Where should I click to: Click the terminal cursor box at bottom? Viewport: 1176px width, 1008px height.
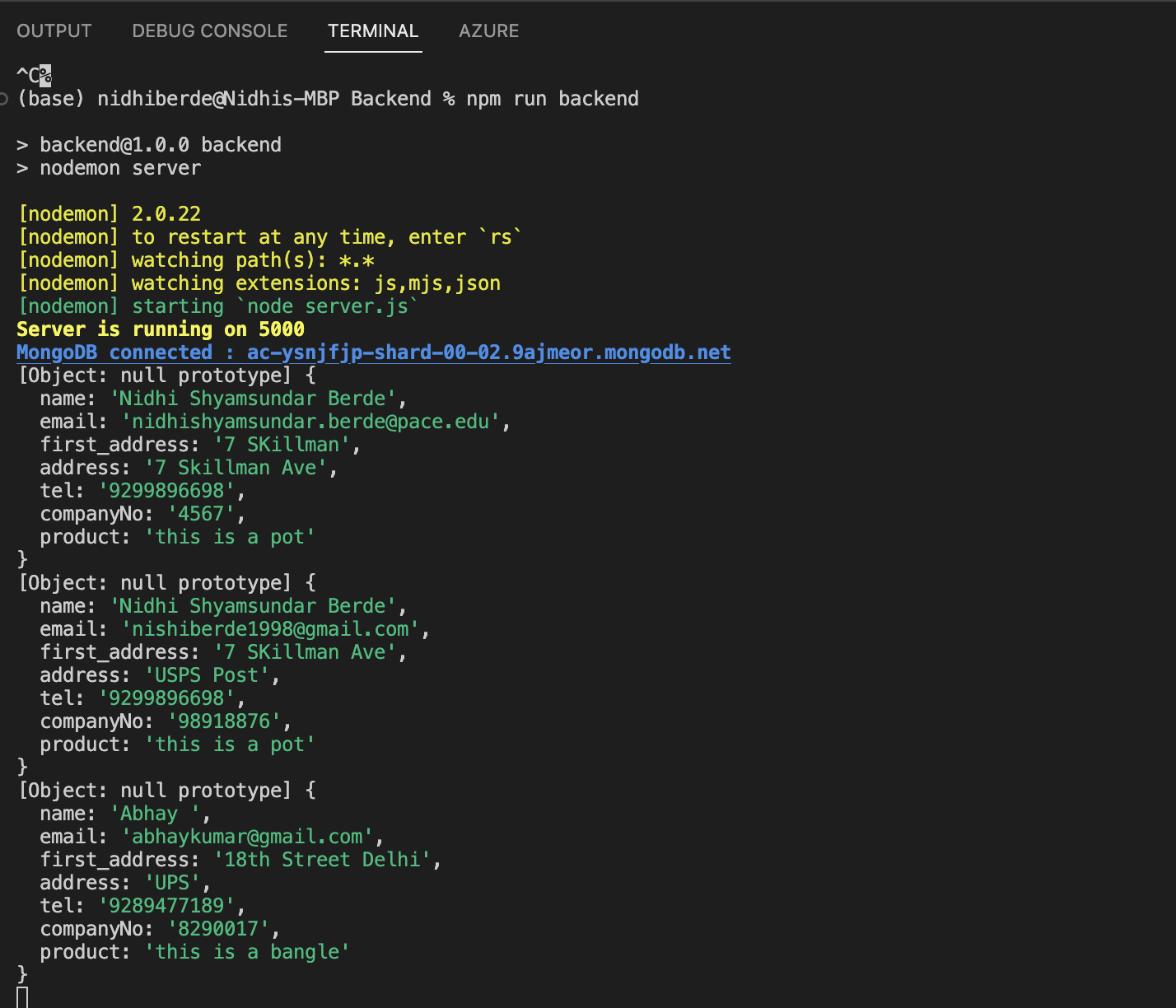click(22, 996)
